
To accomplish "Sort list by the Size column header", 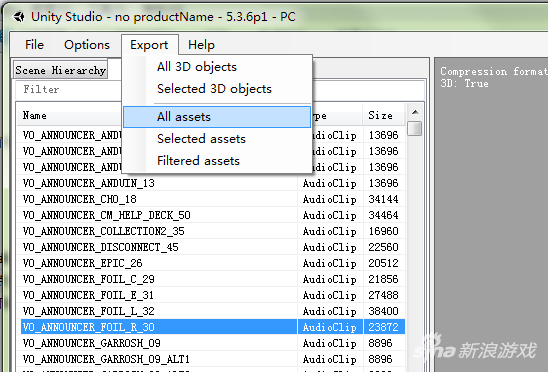I will pos(384,115).
